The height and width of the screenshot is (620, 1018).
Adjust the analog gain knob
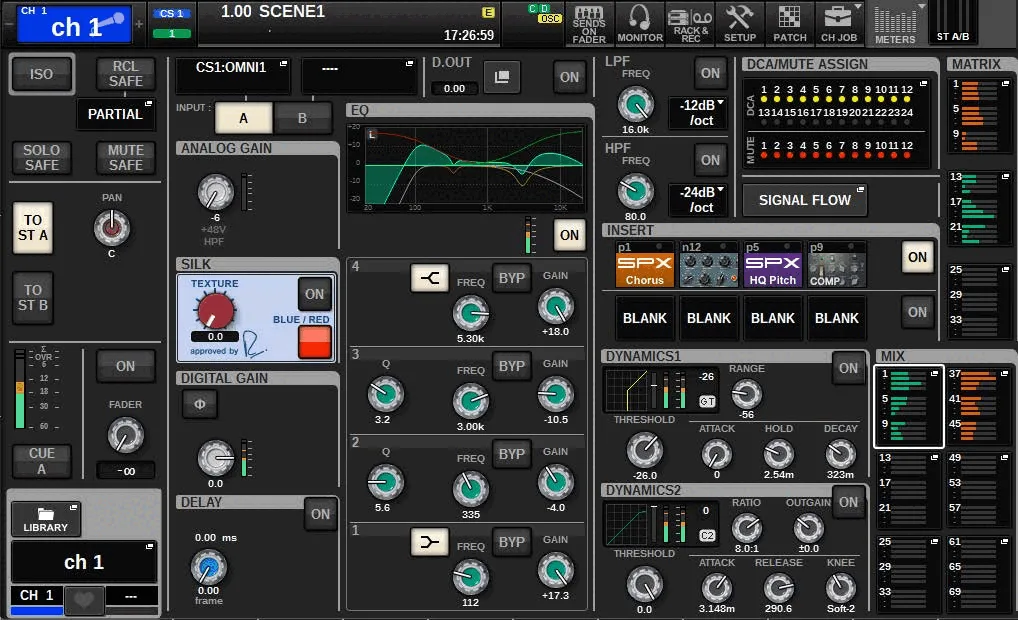pos(216,192)
